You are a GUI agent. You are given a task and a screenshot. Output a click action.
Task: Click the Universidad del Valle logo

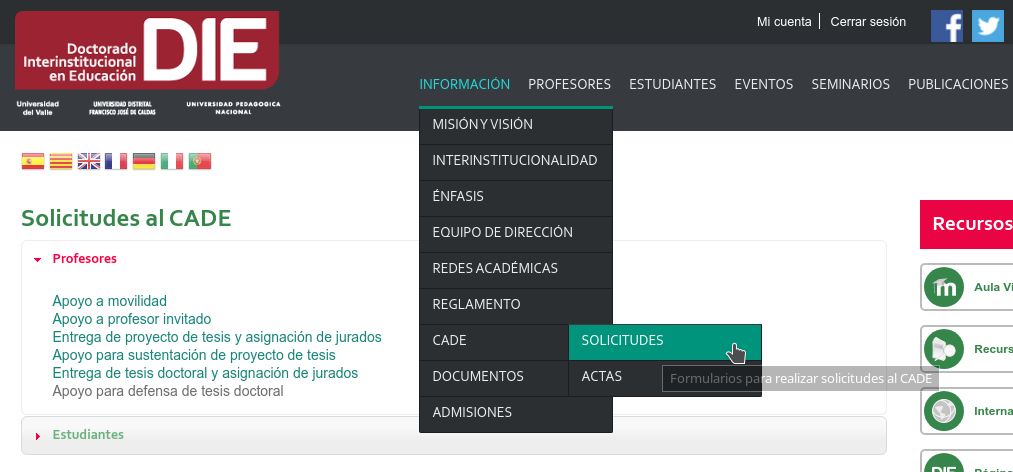[x=37, y=108]
